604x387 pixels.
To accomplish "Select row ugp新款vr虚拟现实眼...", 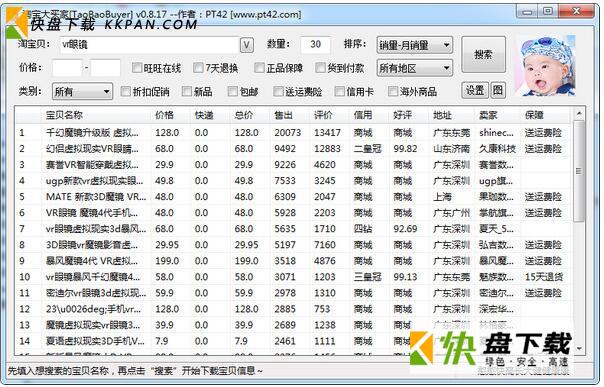I will 293,181.
